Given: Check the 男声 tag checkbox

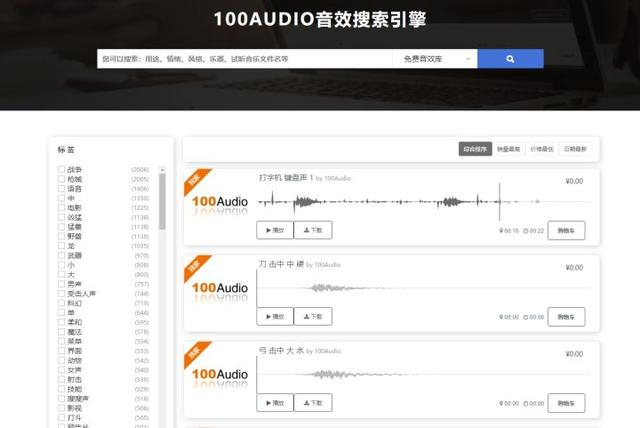Looking at the screenshot, I should coord(61,284).
